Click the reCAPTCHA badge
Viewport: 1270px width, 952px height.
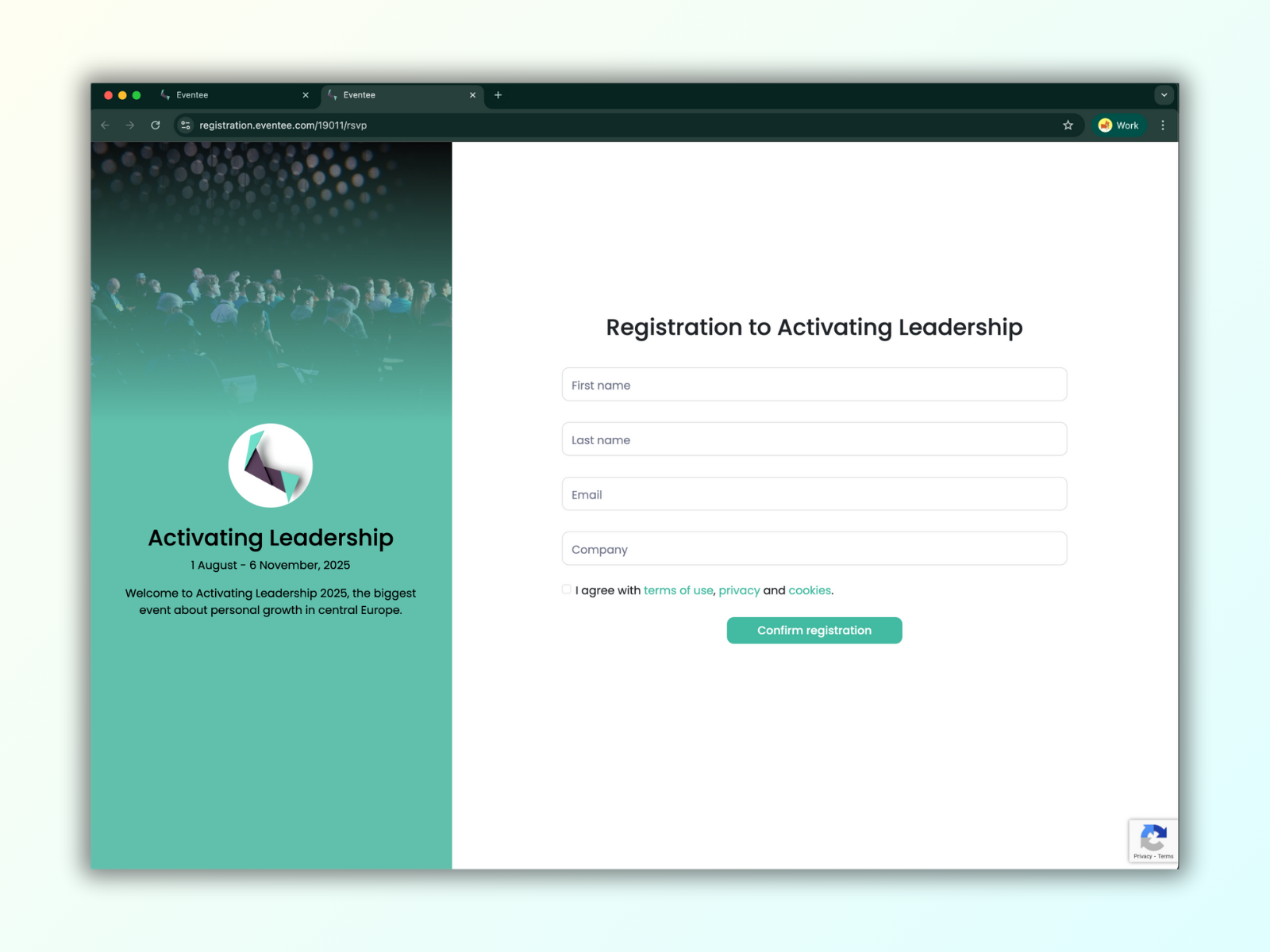pos(1153,841)
